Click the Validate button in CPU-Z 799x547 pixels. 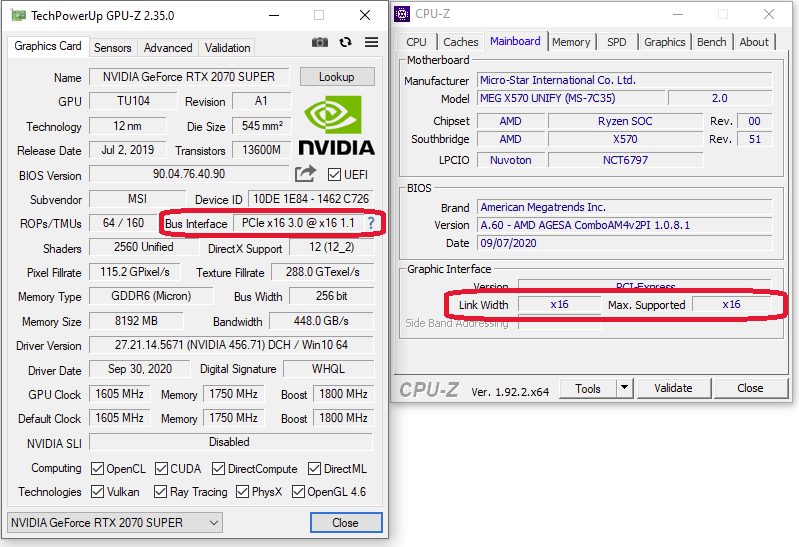673,388
